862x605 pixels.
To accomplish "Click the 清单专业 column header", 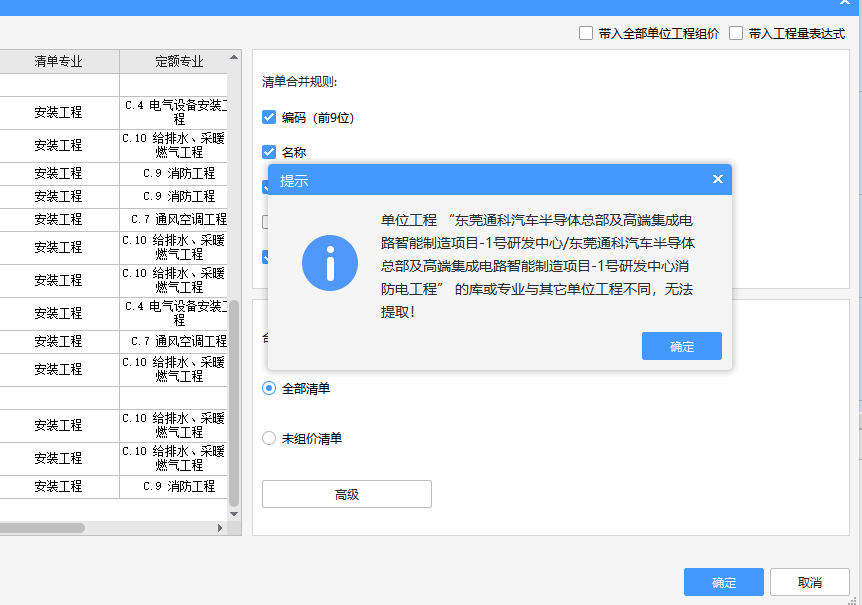I will coord(58,62).
